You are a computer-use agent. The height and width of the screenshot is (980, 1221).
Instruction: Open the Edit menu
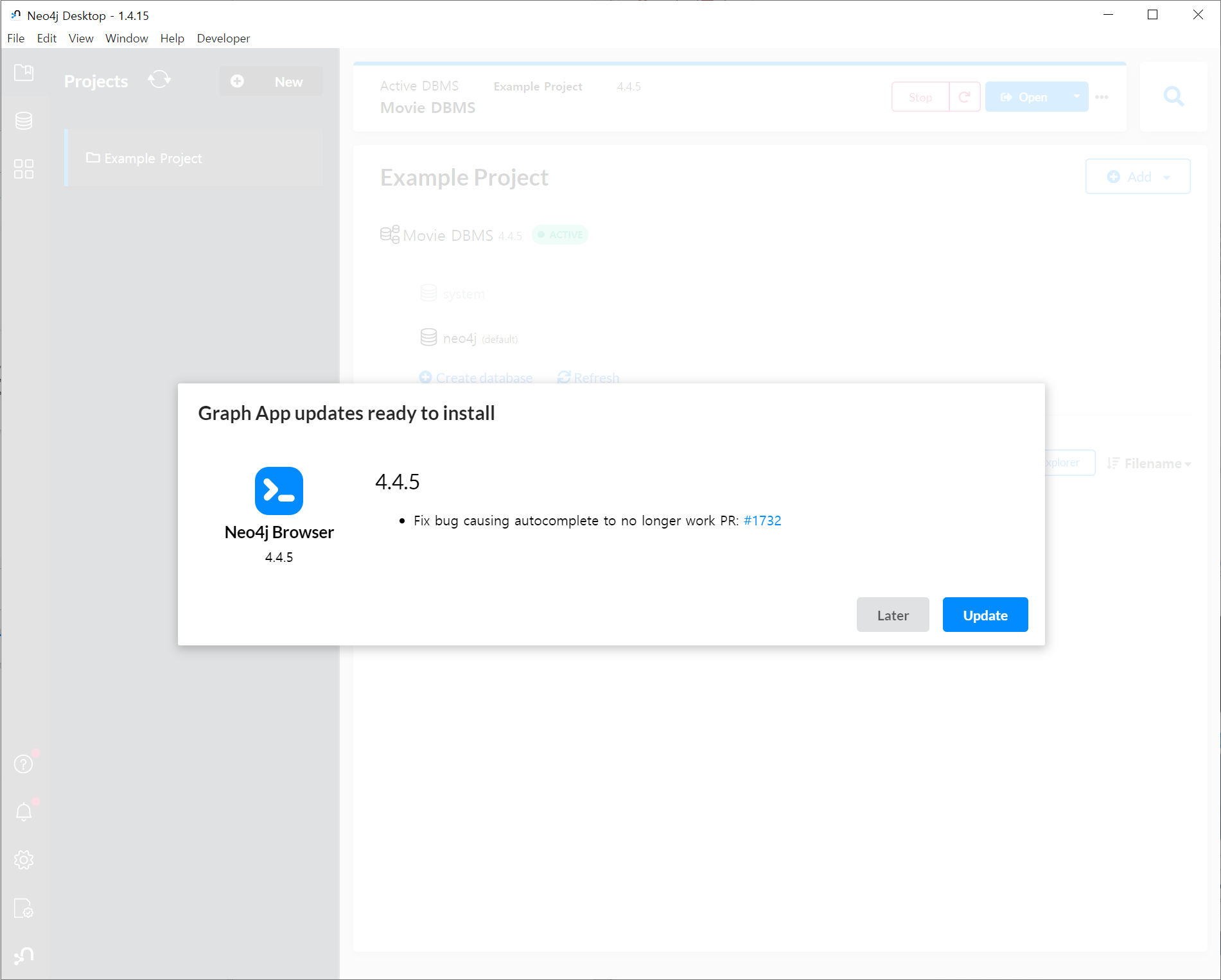click(46, 39)
